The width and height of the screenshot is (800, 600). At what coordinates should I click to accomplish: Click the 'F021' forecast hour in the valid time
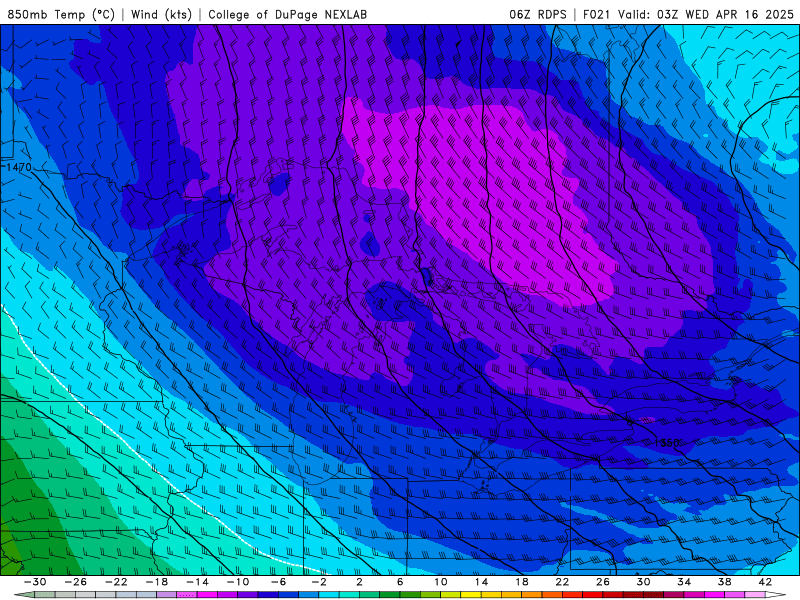[x=596, y=14]
